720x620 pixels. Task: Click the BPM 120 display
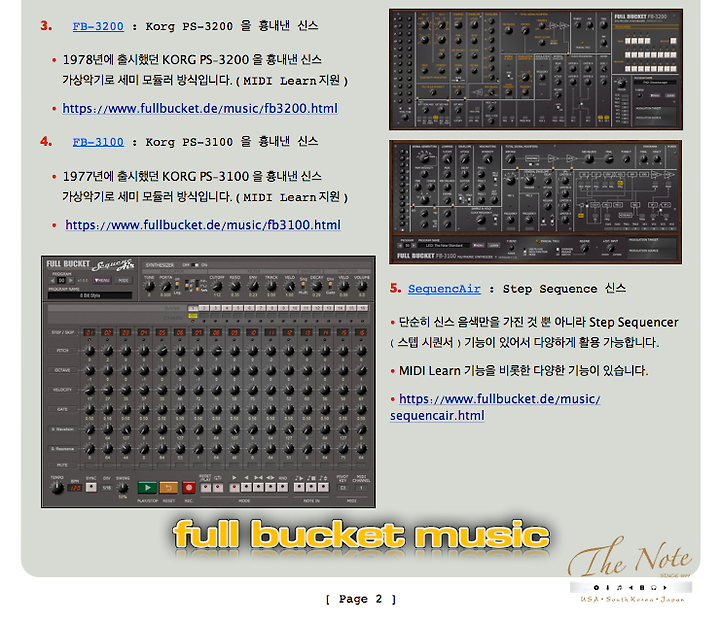click(x=75, y=488)
